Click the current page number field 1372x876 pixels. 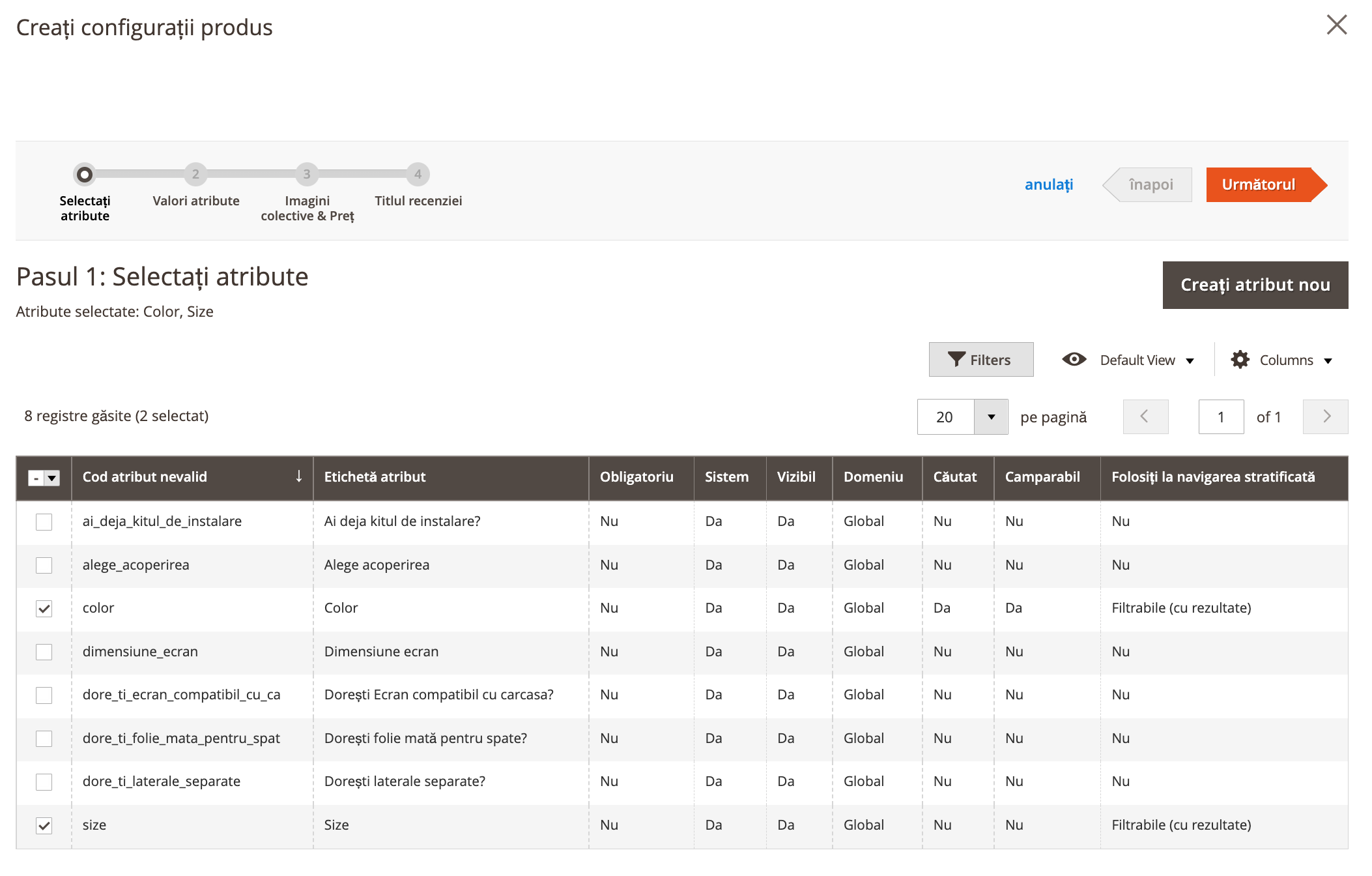click(1221, 416)
